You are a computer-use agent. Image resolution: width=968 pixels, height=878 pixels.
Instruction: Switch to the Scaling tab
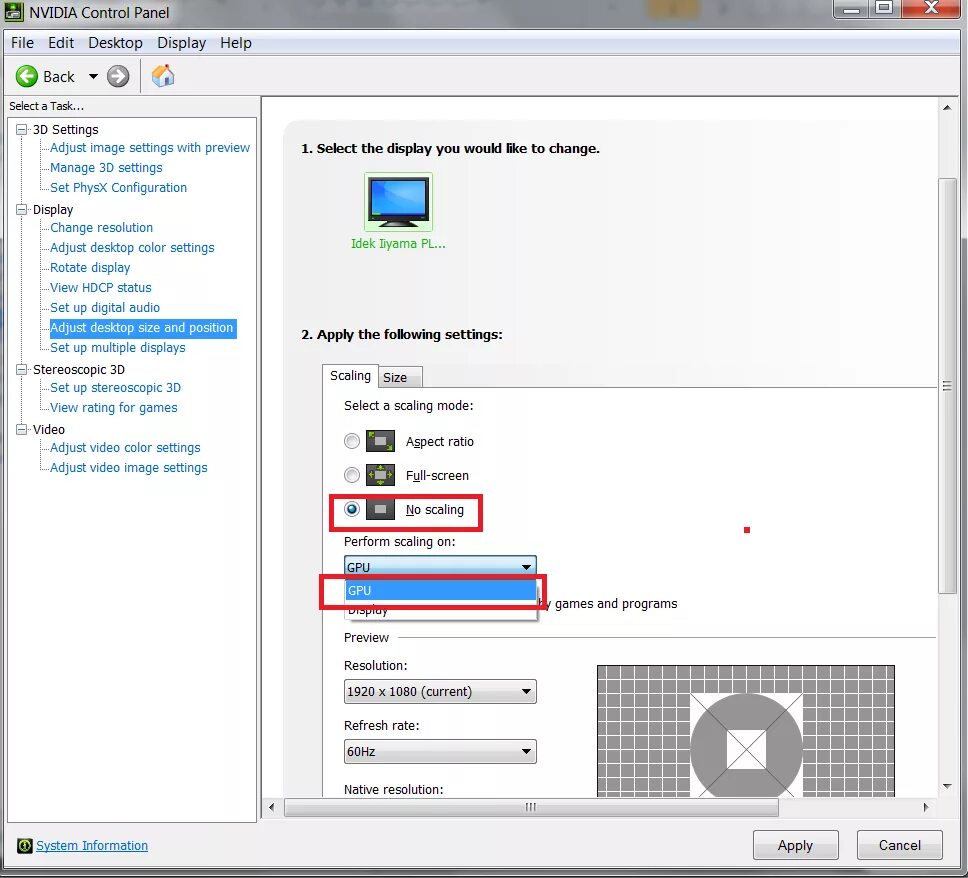coord(350,375)
